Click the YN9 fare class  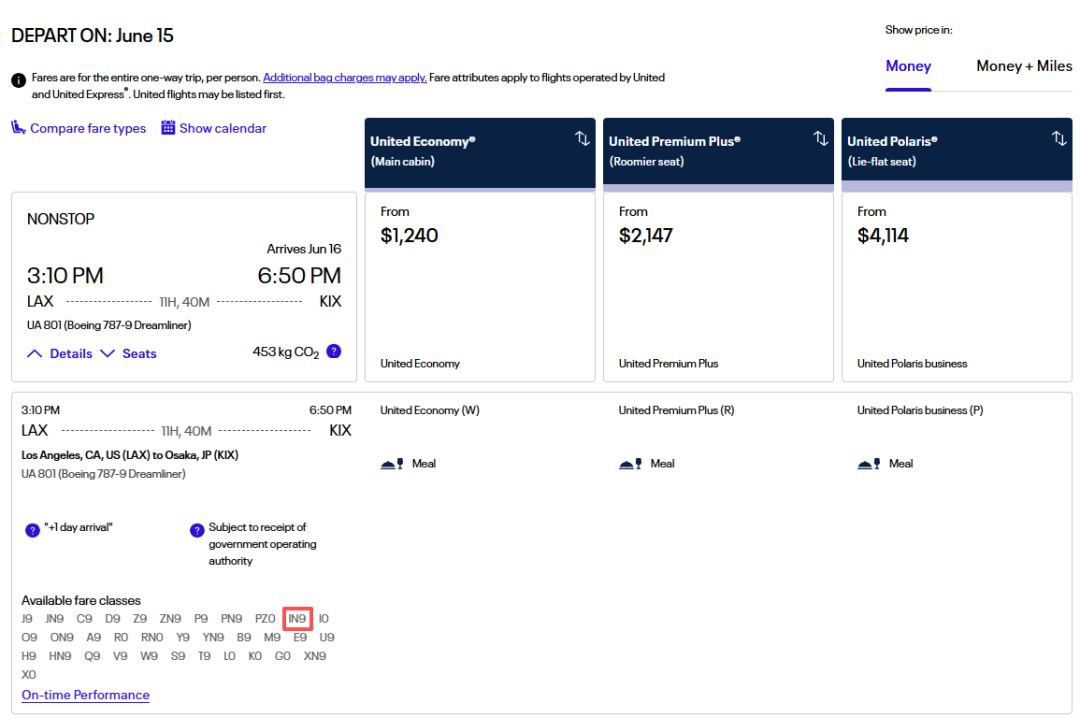(x=213, y=637)
